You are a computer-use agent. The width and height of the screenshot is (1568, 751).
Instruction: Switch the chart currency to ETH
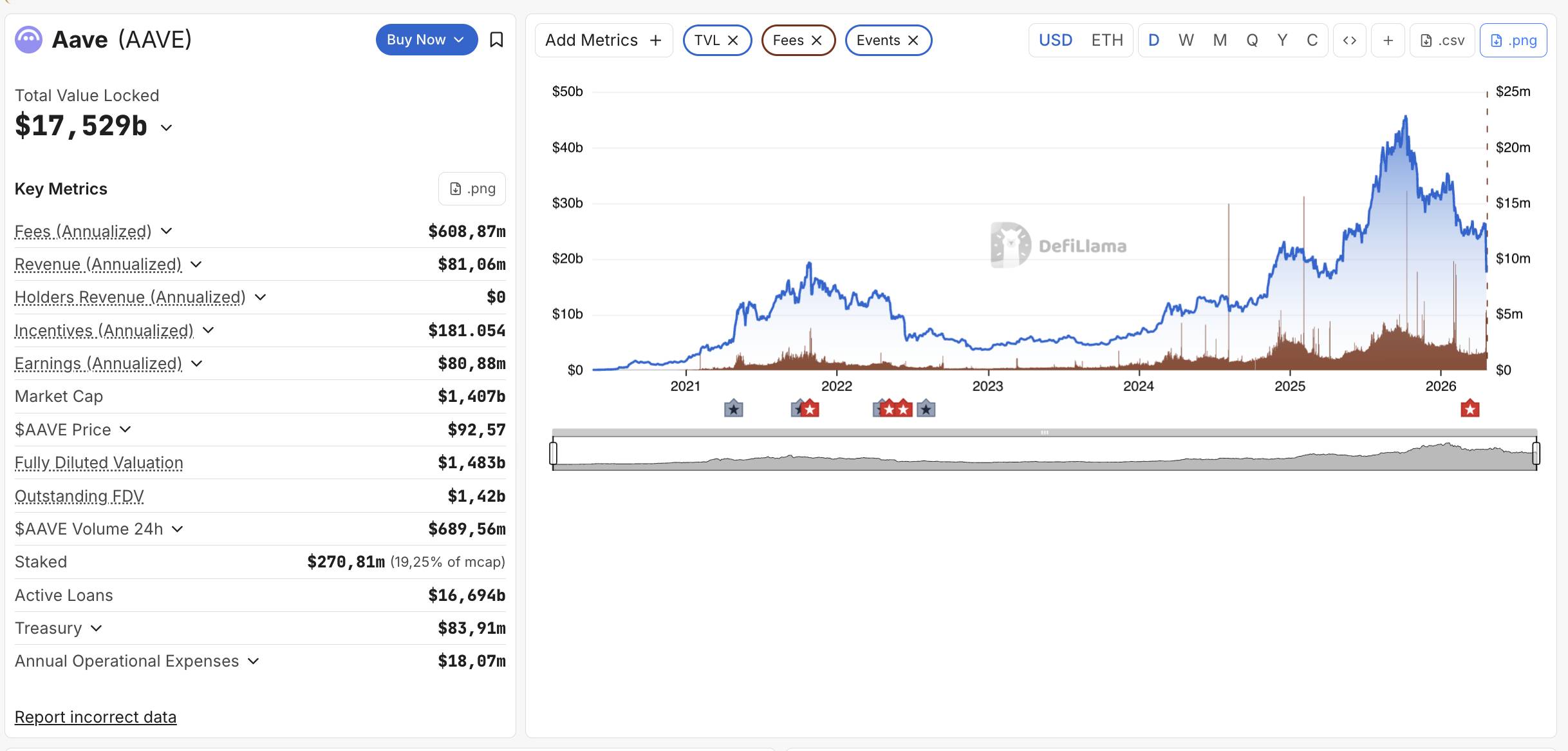pos(1106,41)
